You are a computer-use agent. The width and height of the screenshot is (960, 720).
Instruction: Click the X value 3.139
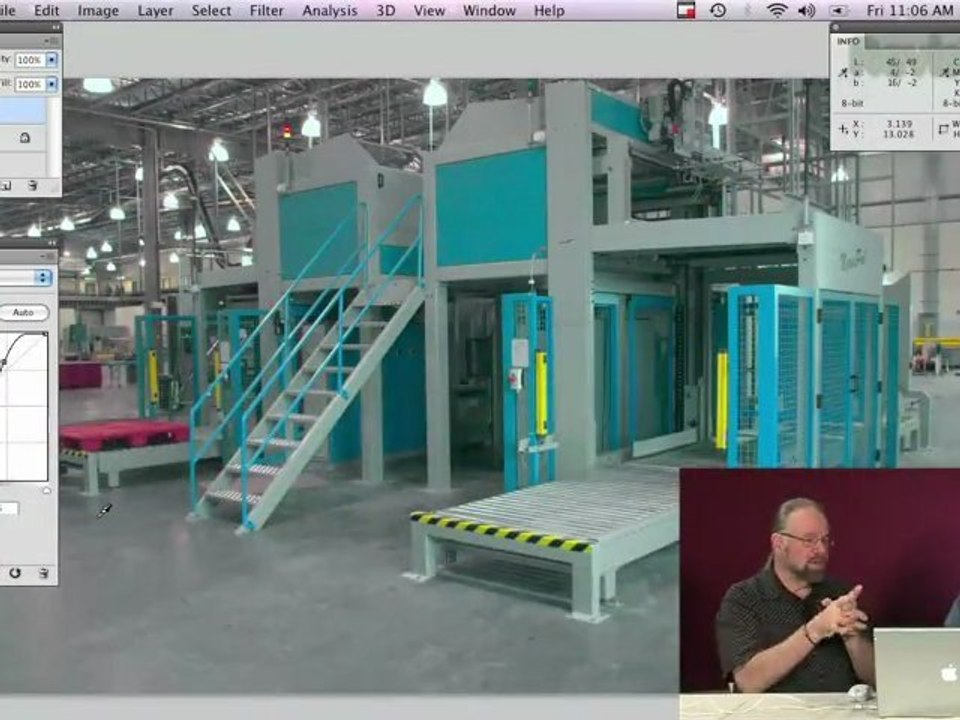[898, 124]
